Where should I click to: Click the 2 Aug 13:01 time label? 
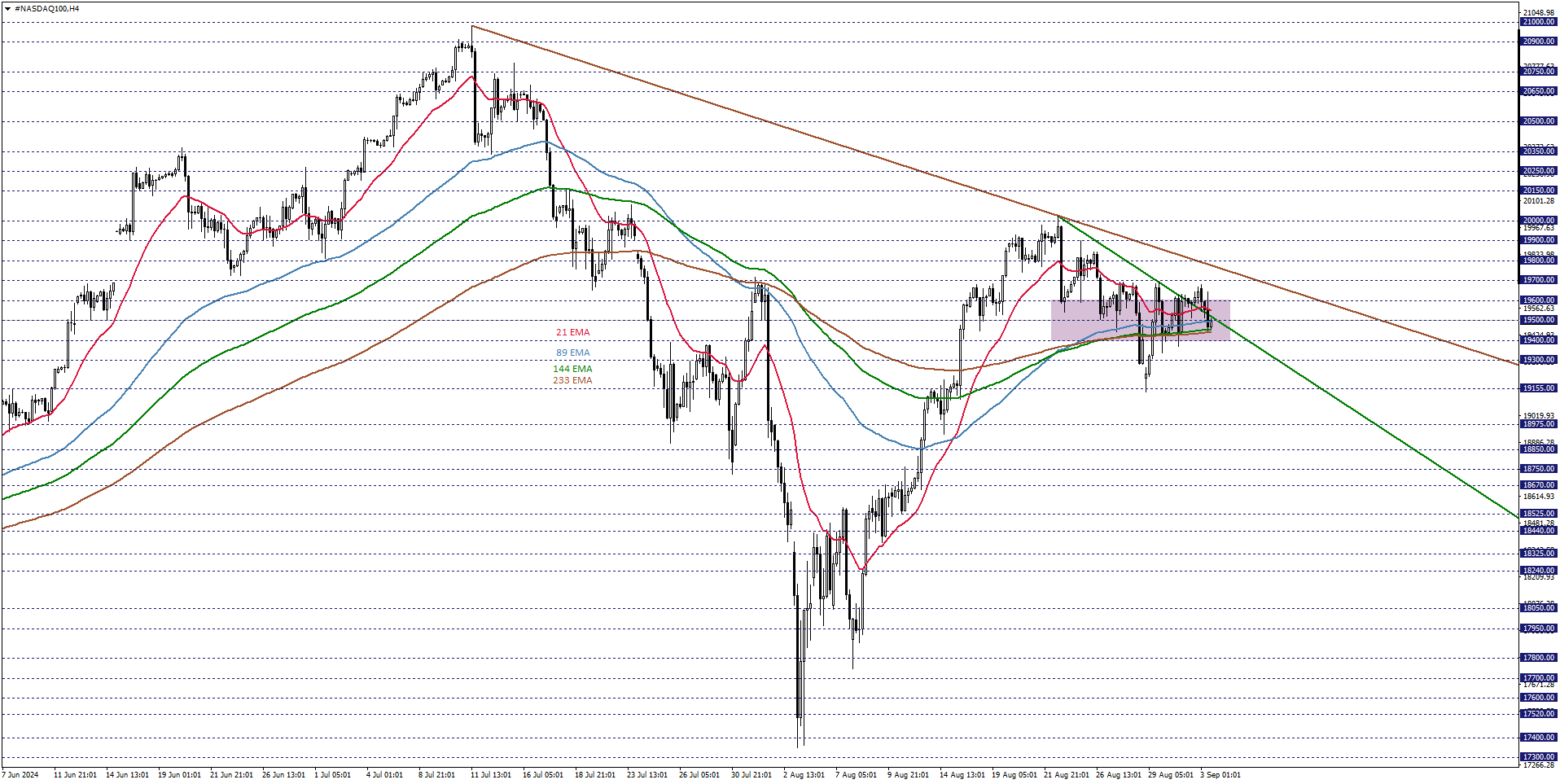click(x=804, y=775)
